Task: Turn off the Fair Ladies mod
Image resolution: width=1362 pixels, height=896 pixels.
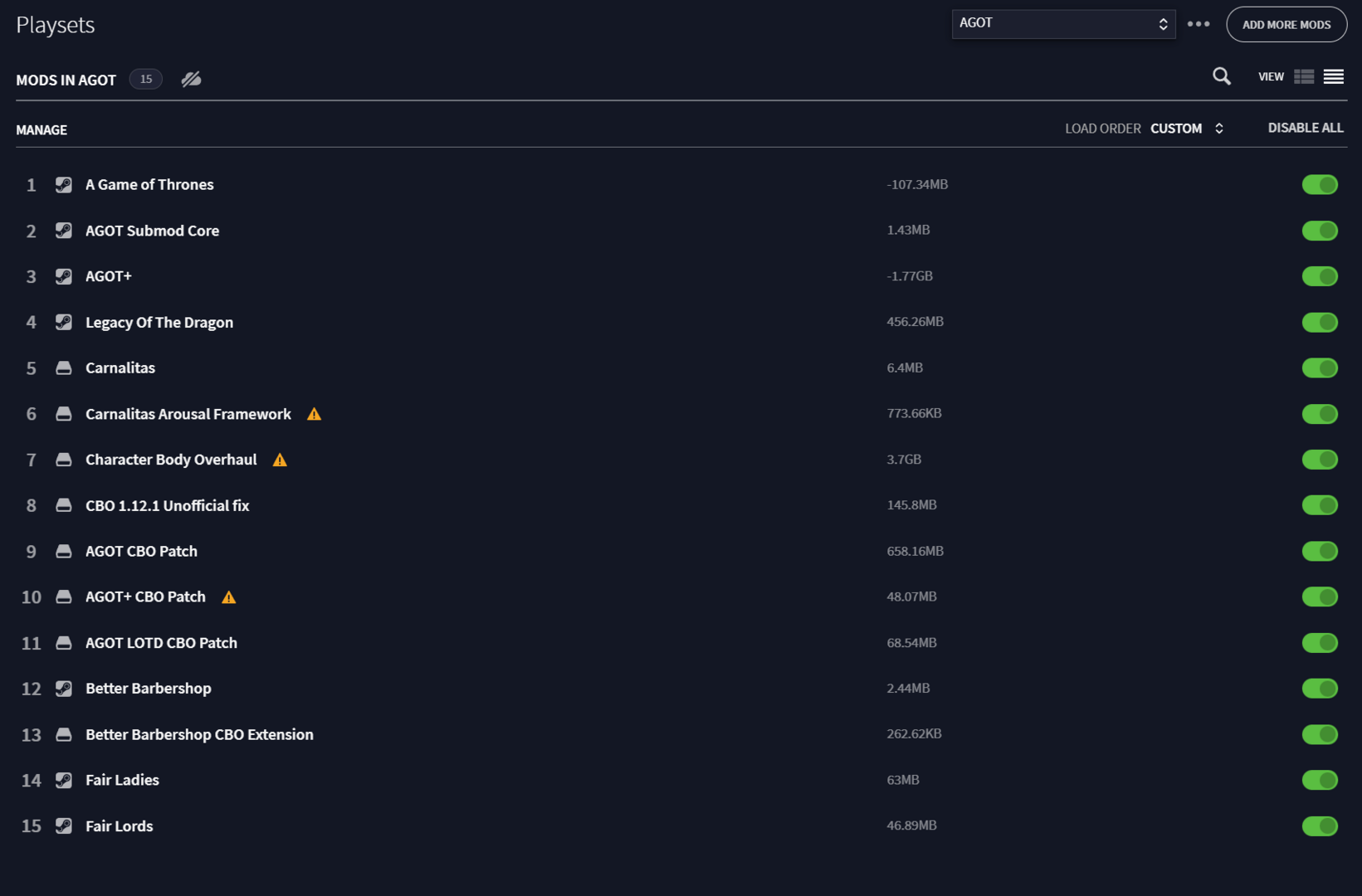Action: pyautogui.click(x=1320, y=780)
